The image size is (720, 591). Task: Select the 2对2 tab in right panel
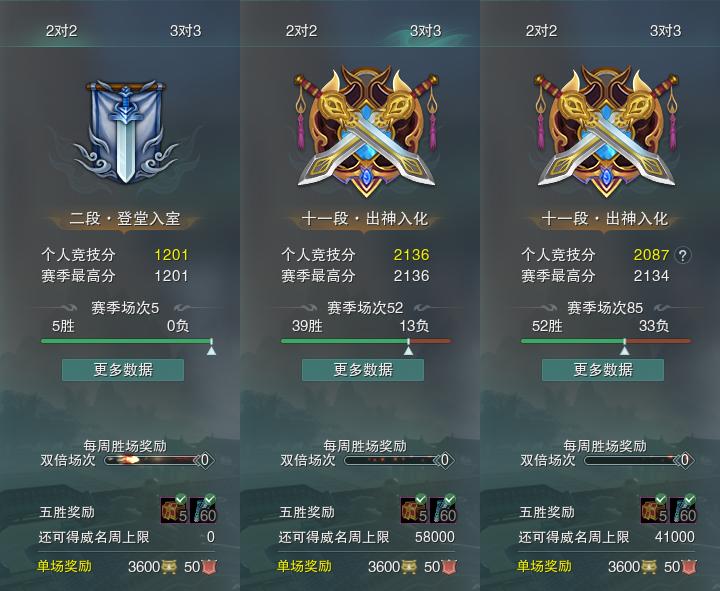pyautogui.click(x=541, y=31)
